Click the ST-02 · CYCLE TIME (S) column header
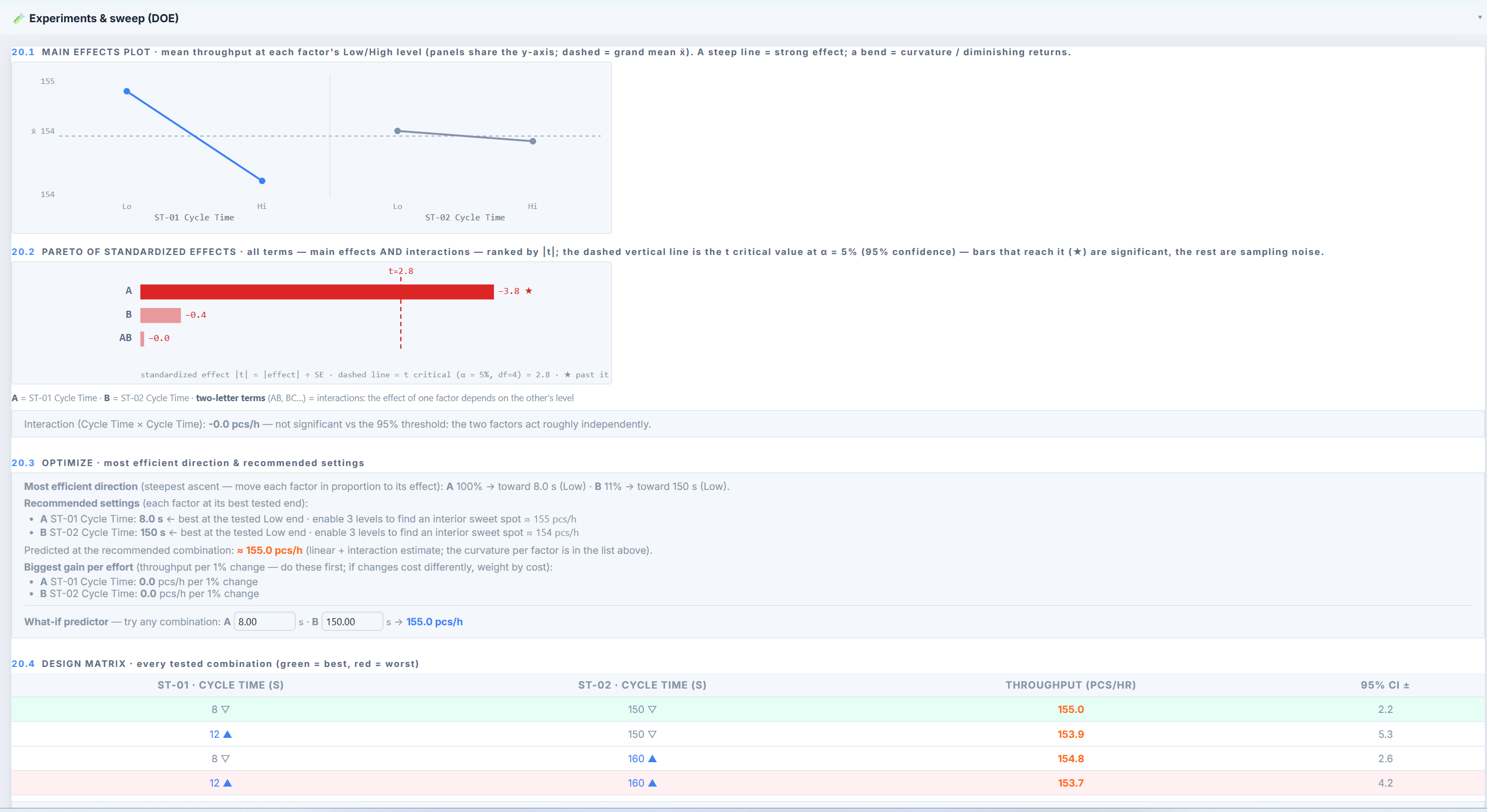 tap(642, 685)
